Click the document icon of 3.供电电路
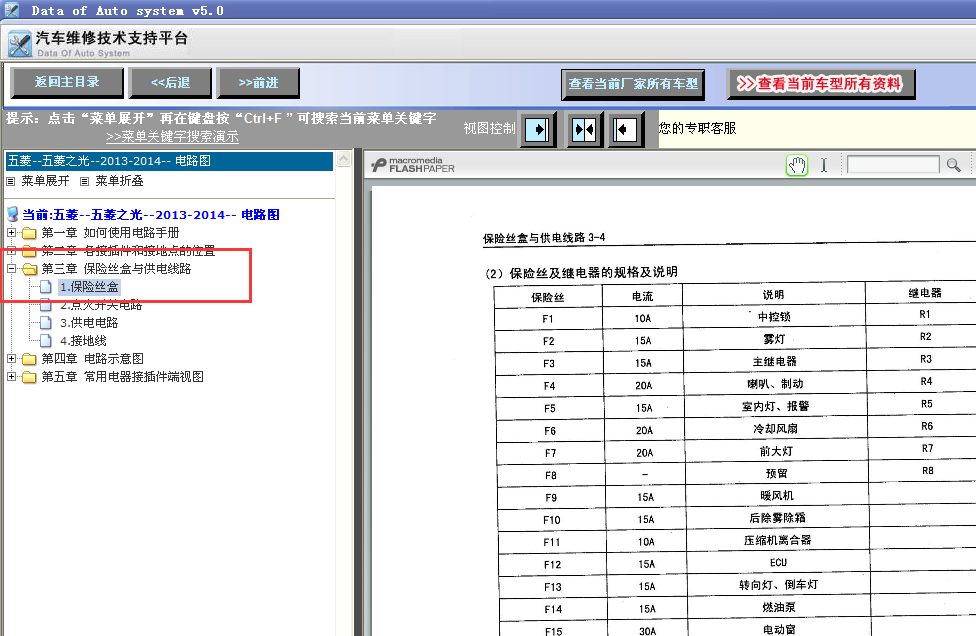This screenshot has width=976, height=636. [x=46, y=323]
